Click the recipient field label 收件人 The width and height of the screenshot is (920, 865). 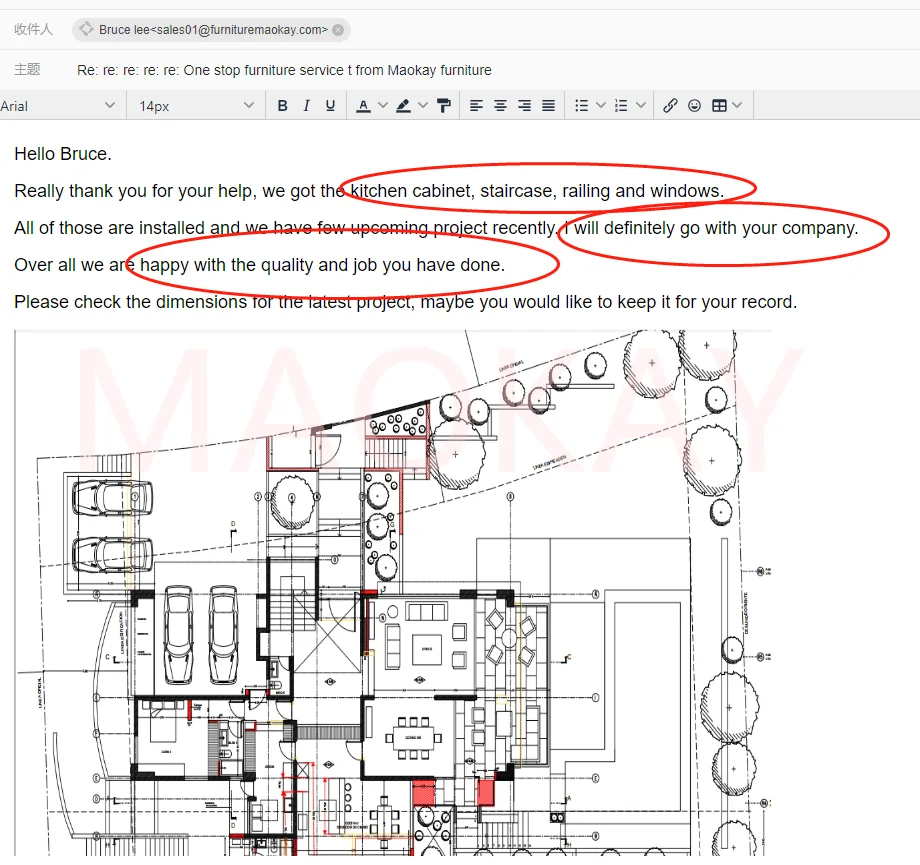tap(33, 29)
